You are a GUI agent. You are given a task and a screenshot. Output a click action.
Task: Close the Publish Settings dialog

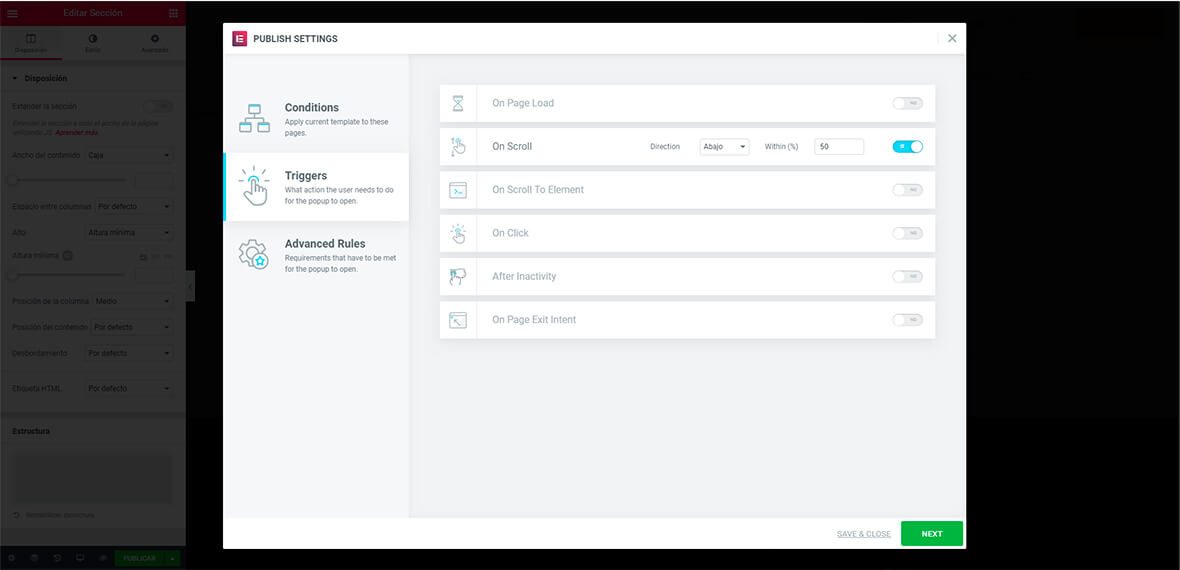(952, 38)
